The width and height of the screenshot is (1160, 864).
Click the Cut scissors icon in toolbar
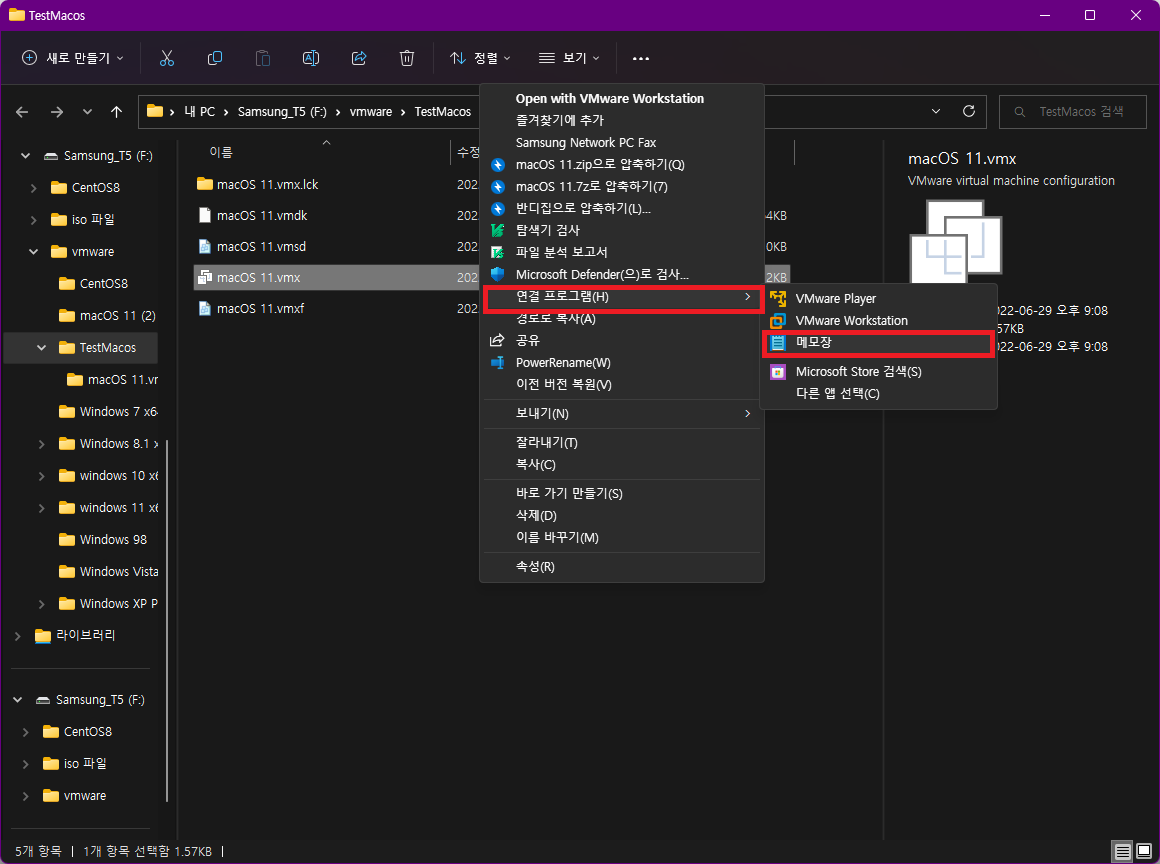pos(166,58)
